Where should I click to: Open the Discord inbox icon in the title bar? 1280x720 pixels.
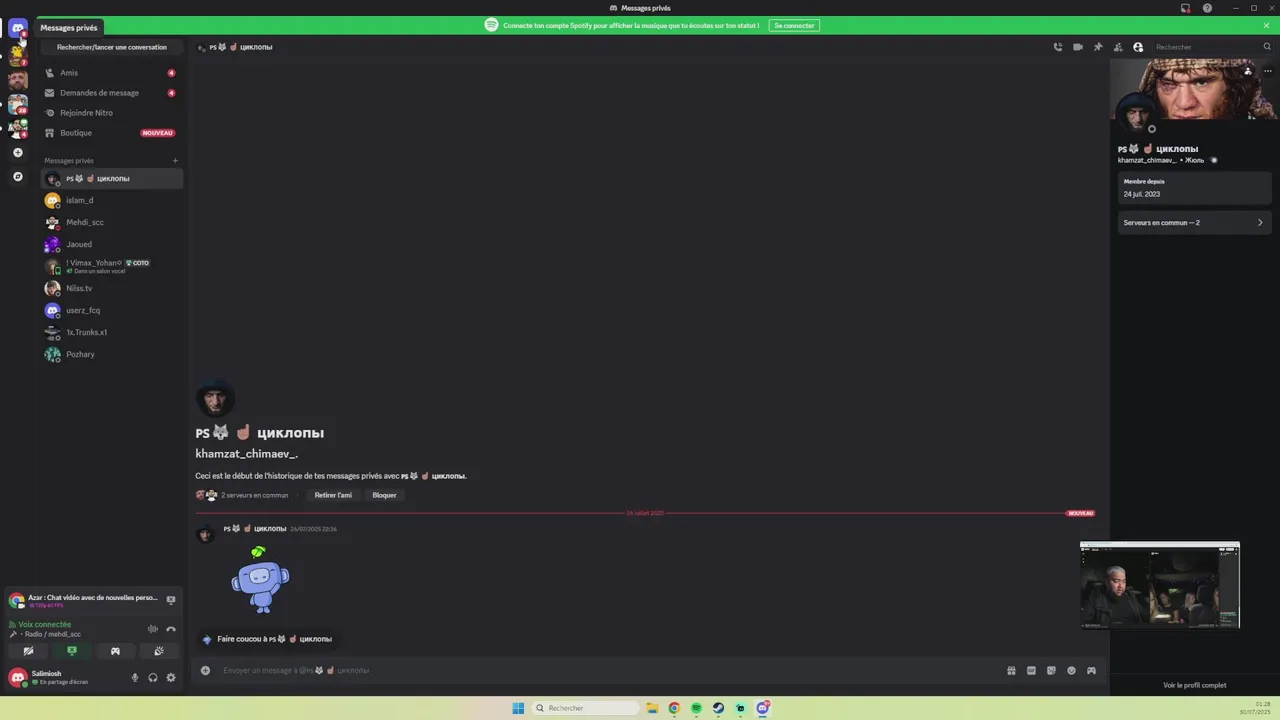[x=1185, y=8]
